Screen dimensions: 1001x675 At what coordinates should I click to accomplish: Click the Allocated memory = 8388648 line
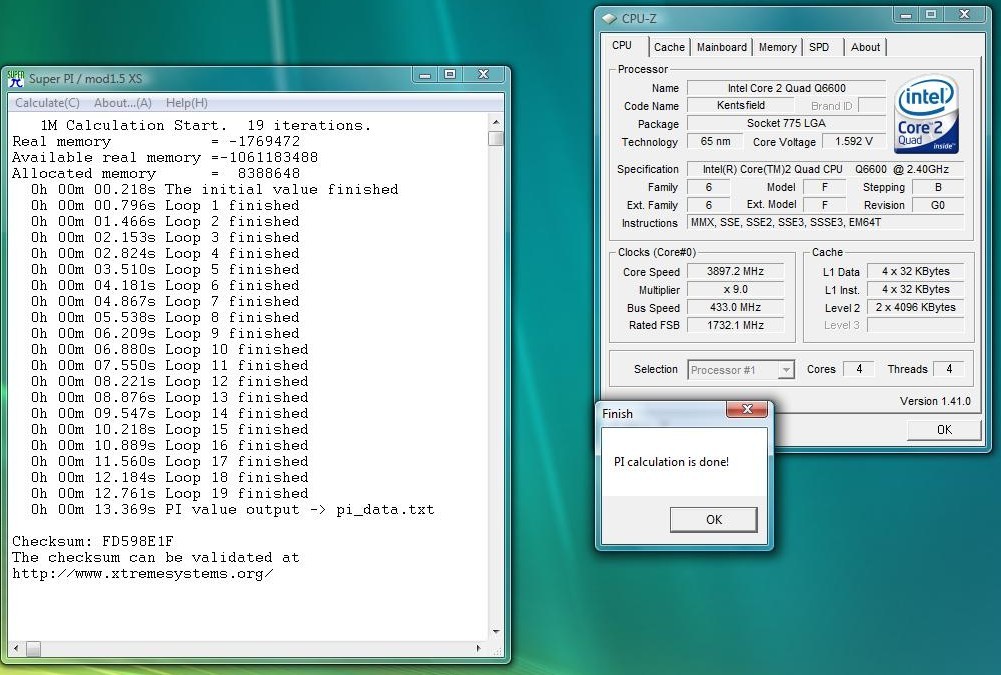point(156,174)
